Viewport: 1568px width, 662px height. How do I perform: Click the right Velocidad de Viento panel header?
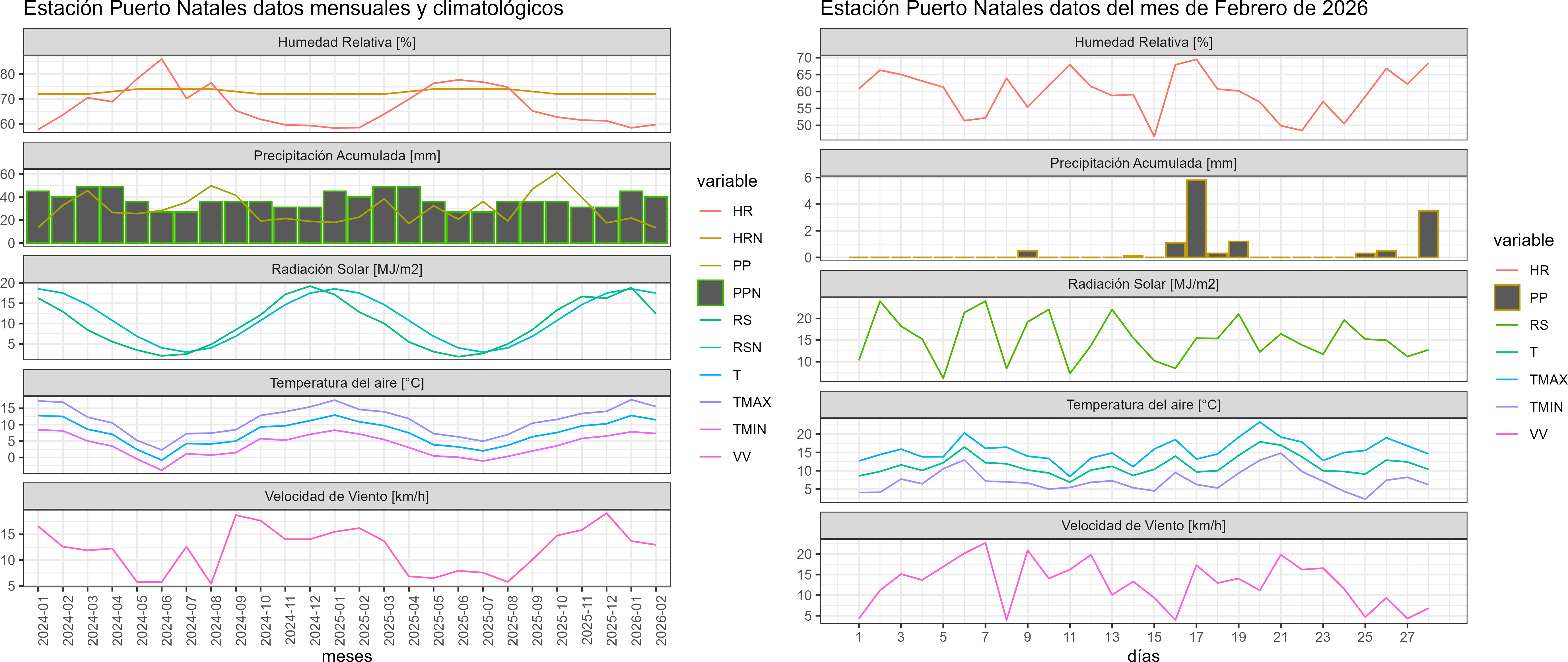pos(1143,526)
